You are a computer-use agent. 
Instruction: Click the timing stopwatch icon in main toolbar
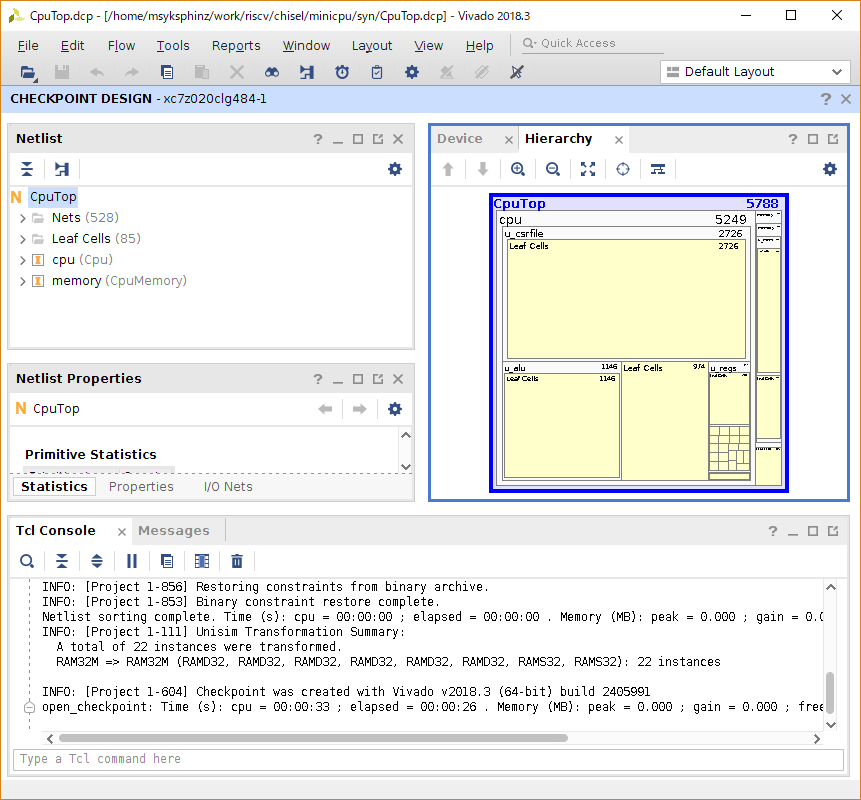click(342, 72)
